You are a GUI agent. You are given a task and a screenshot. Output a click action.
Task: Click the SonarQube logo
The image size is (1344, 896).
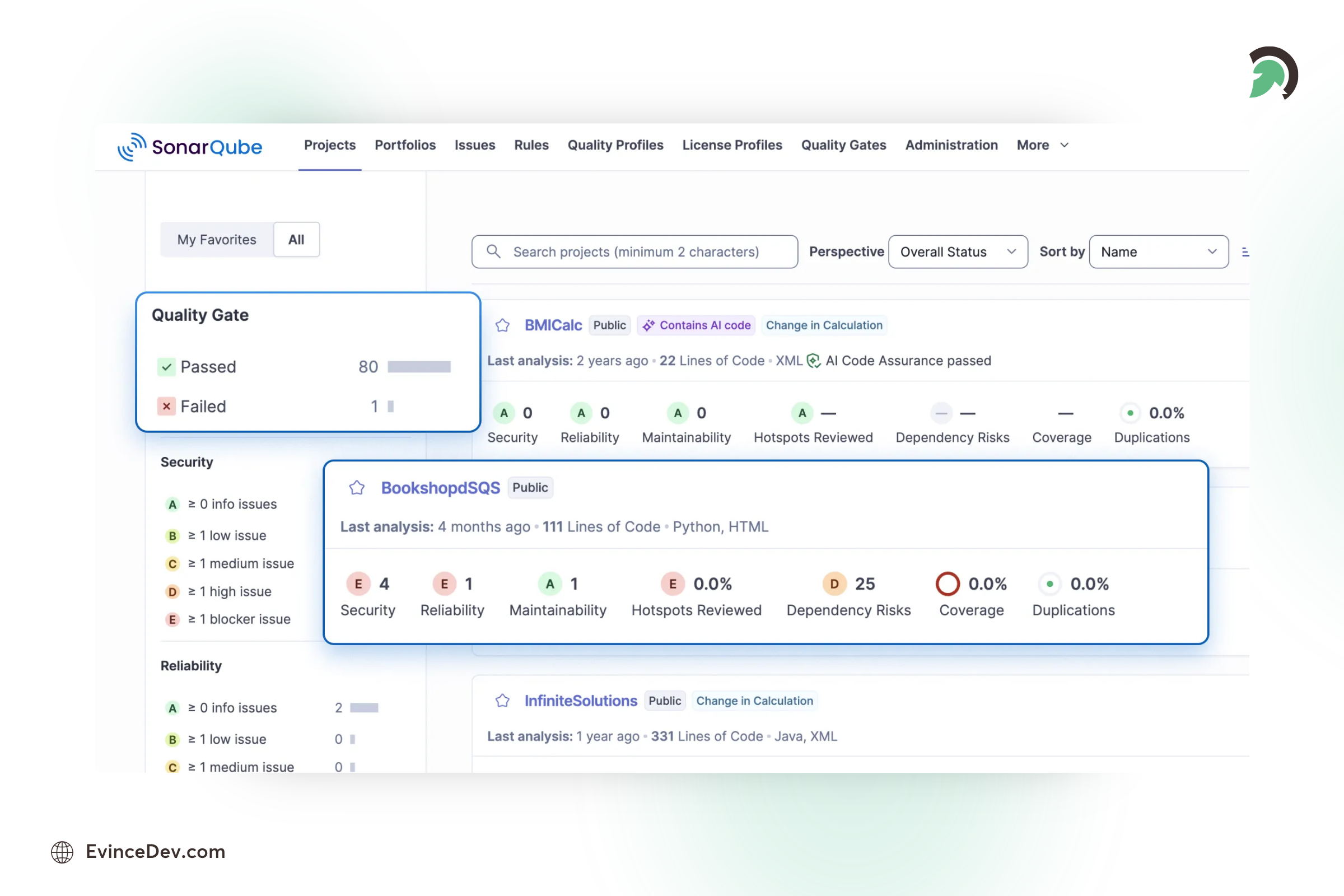coord(190,147)
